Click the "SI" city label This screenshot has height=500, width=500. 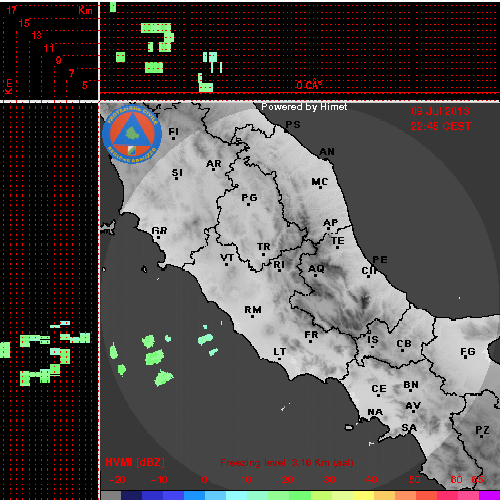(x=177, y=173)
